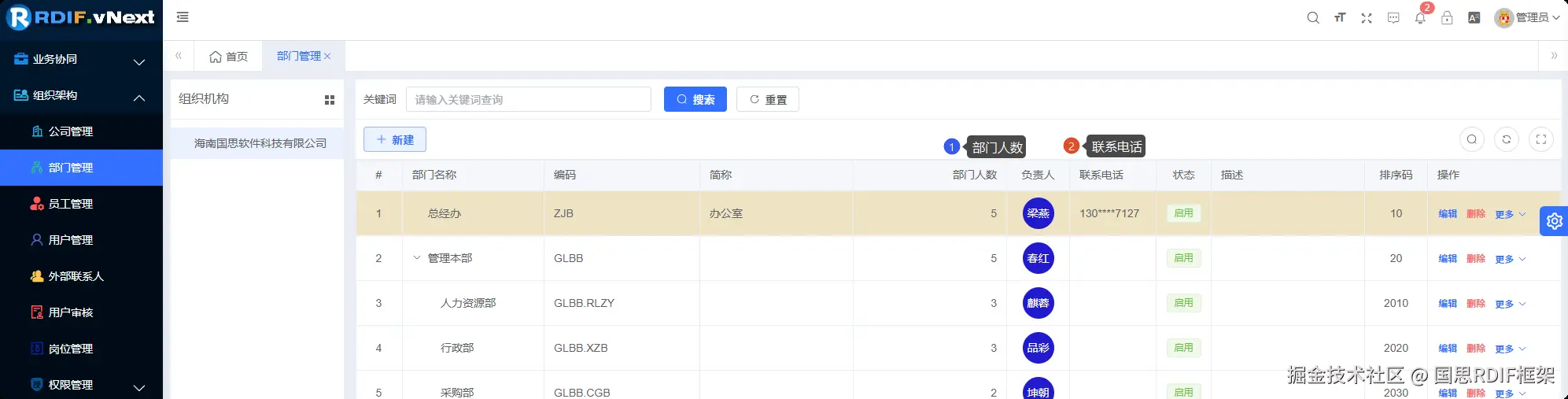1568x399 pixels.
Task: Click the 梁燕 avatar
Action: point(1038,213)
